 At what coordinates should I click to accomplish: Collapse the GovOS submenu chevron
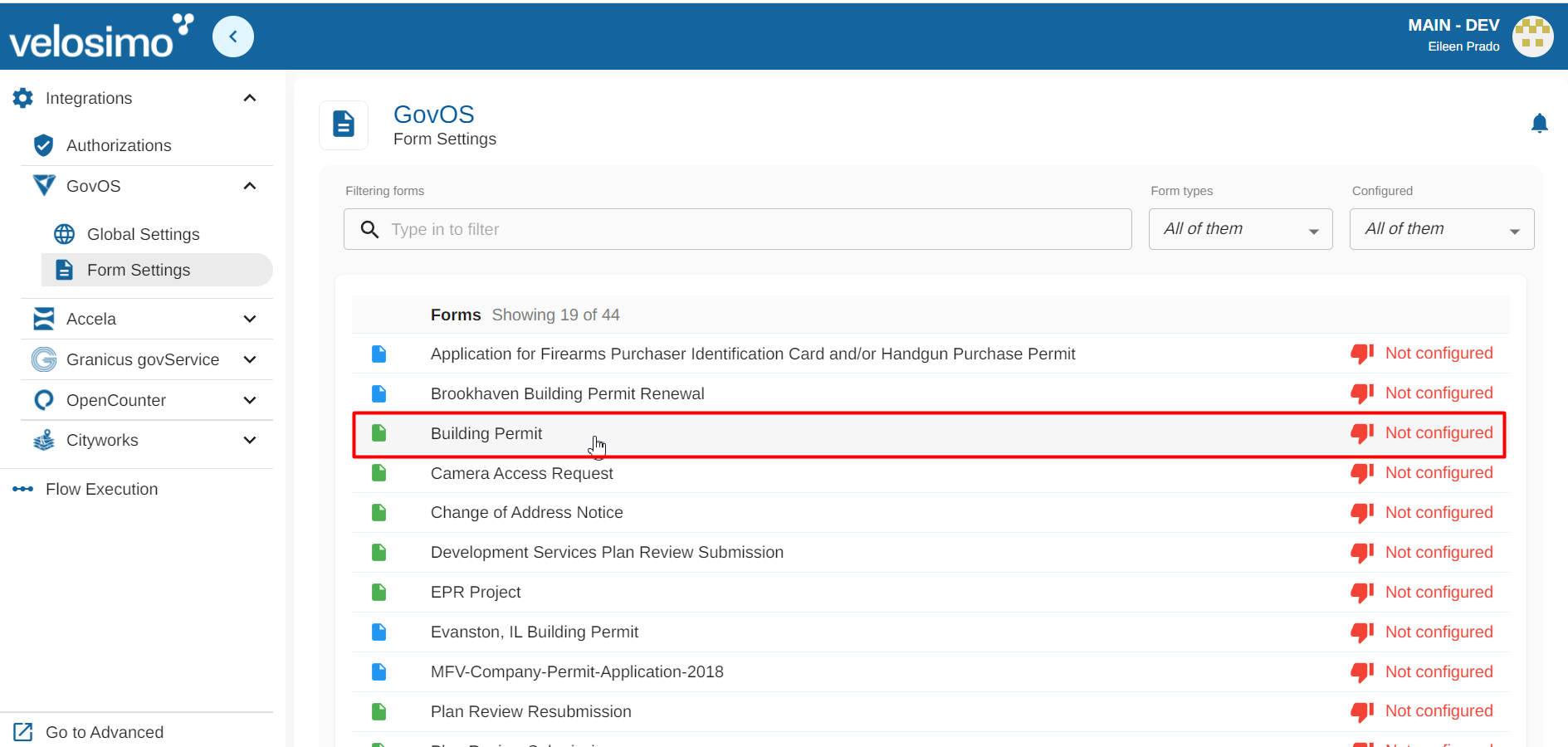click(250, 186)
